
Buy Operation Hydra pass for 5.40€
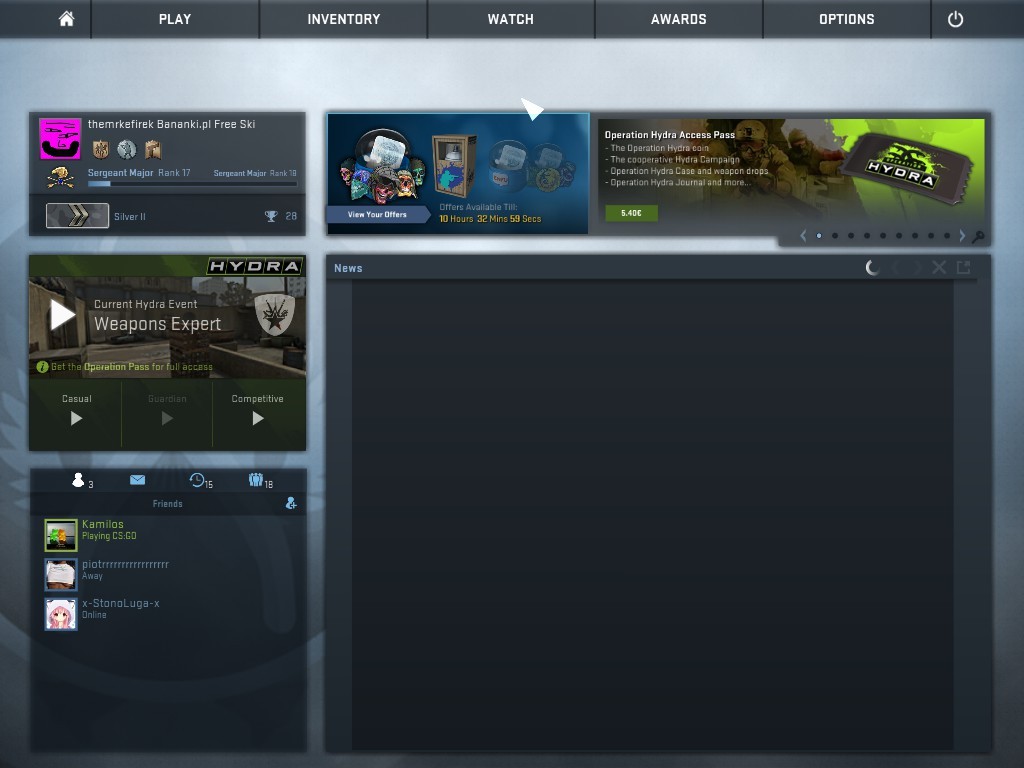631,213
